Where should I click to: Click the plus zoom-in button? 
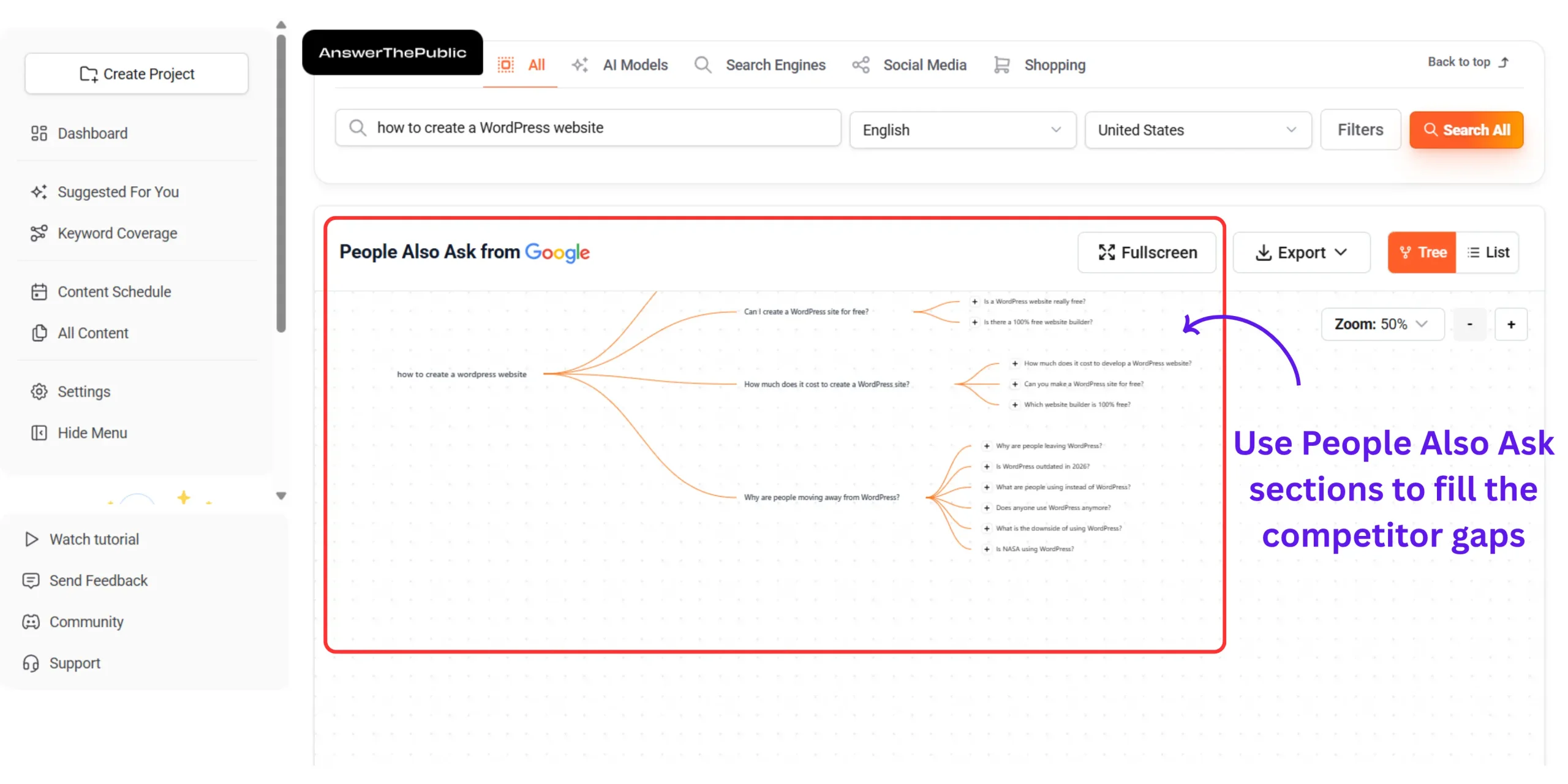coord(1511,324)
